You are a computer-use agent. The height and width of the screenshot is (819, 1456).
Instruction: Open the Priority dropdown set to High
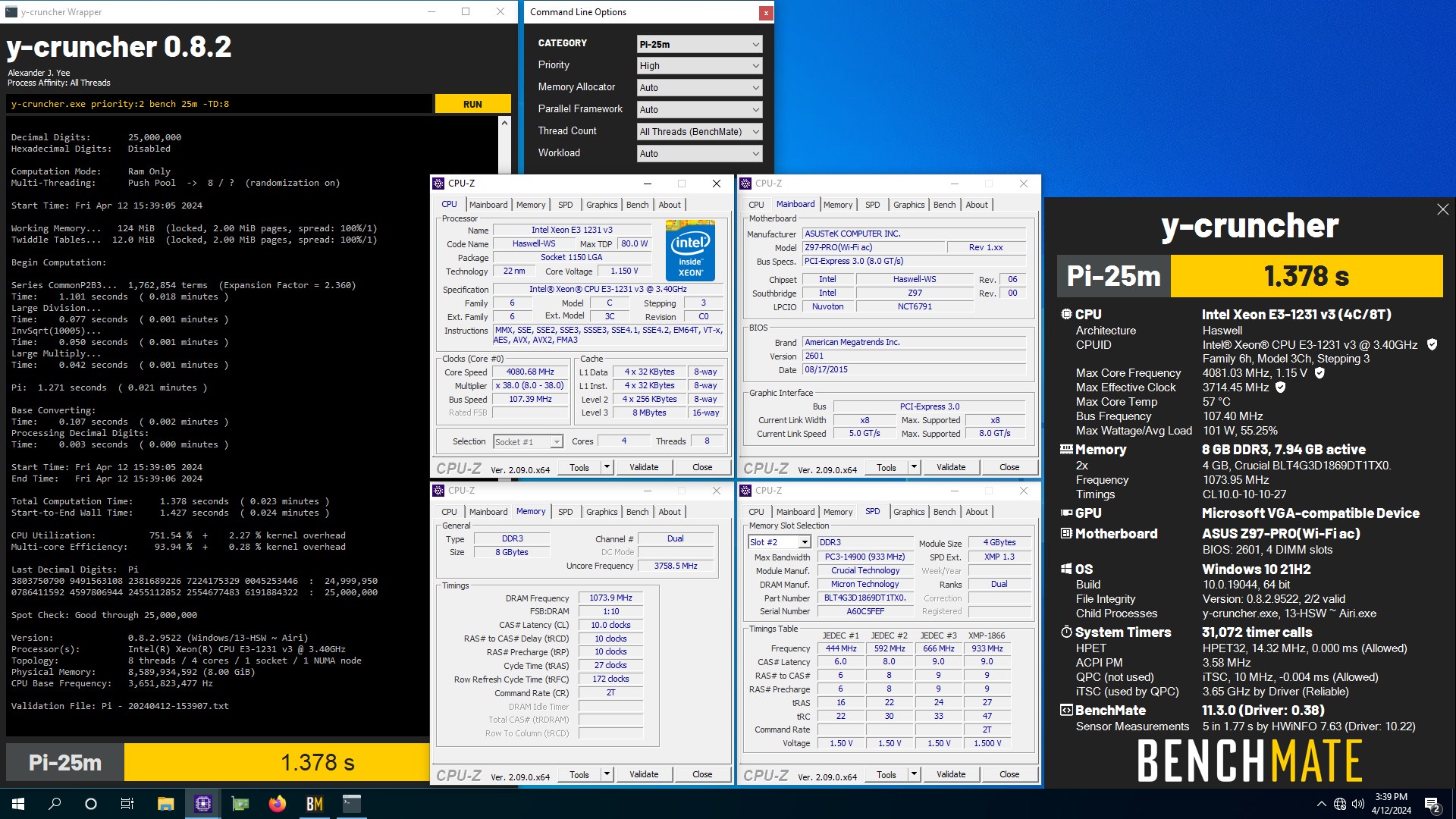coord(699,66)
